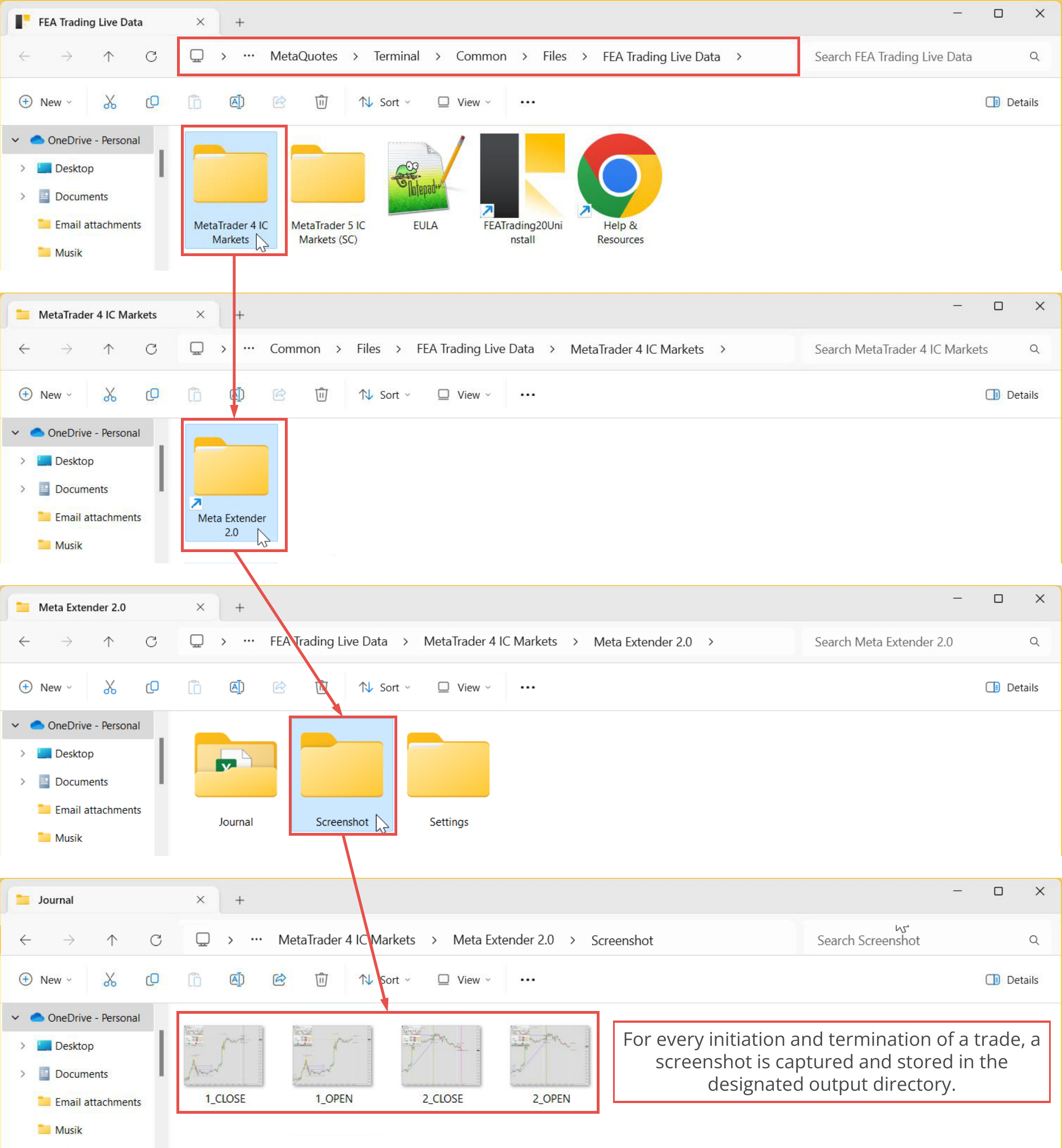Click Delete icon in MetaTrader 4 IC Markets window
Image resolution: width=1062 pixels, height=1148 pixels.
pos(321,394)
